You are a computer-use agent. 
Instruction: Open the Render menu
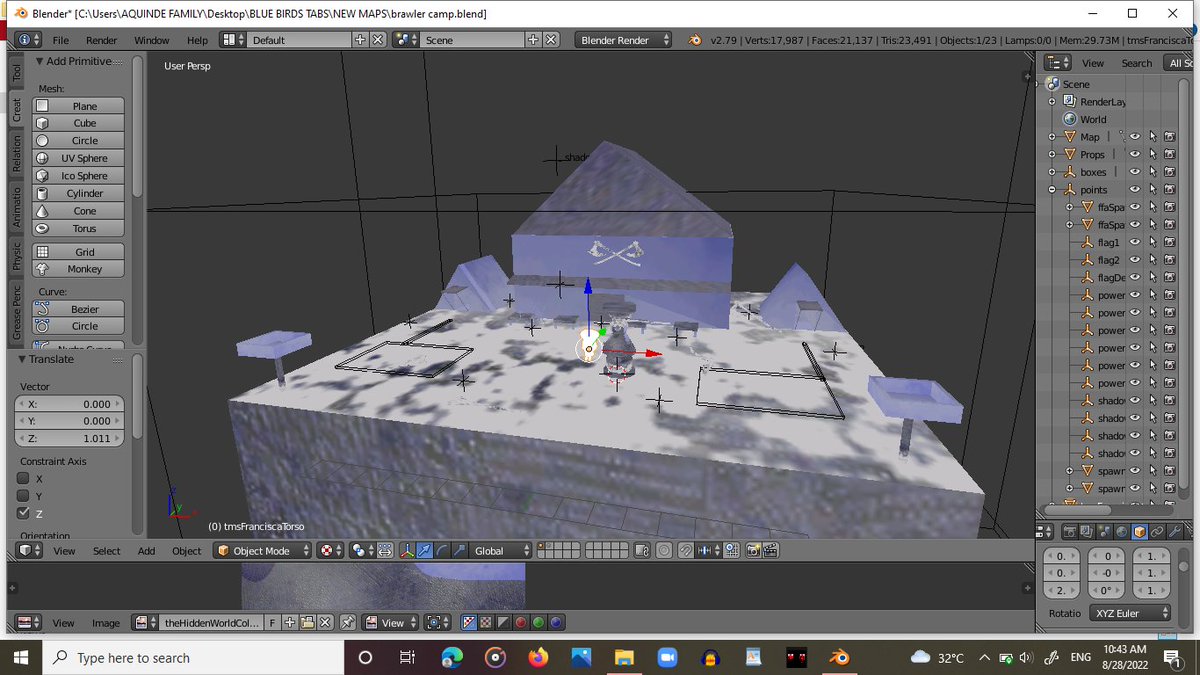point(102,40)
